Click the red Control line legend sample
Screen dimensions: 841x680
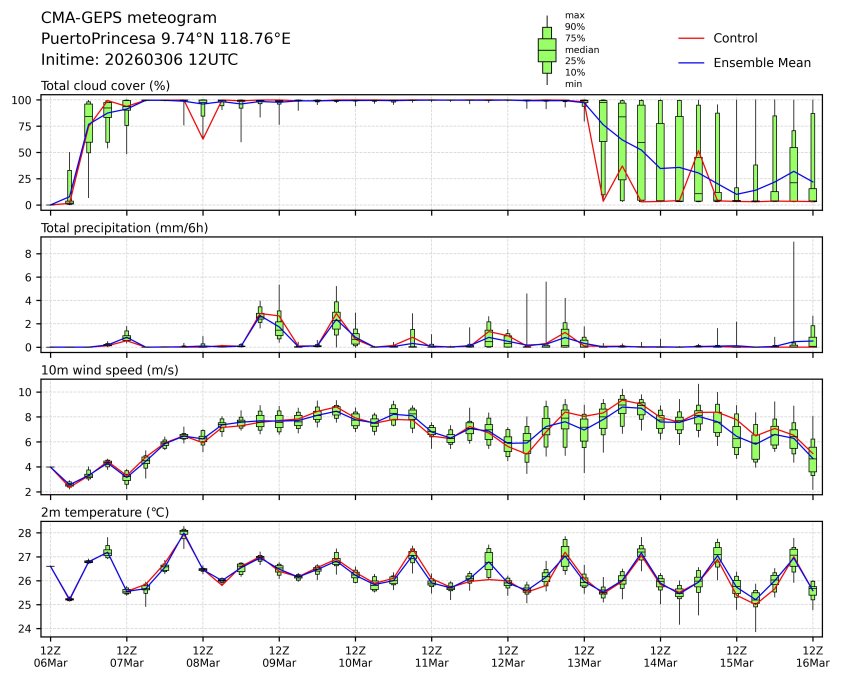click(x=692, y=38)
